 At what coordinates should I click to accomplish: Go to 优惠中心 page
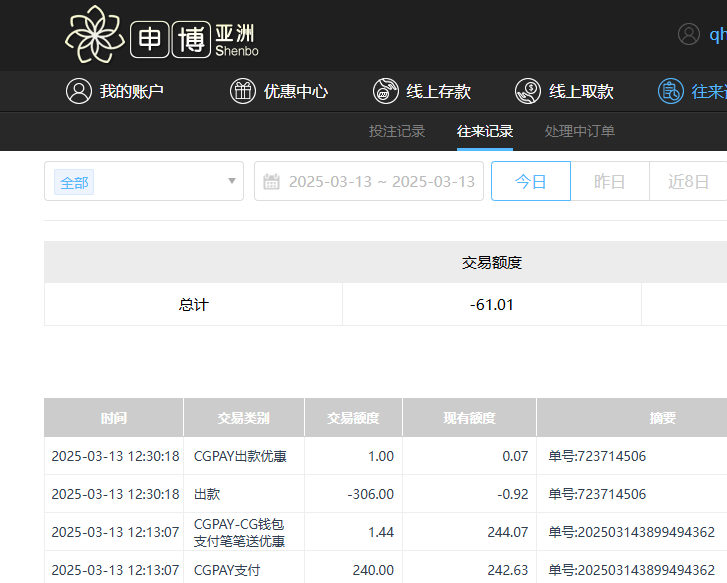pyautogui.click(x=295, y=91)
